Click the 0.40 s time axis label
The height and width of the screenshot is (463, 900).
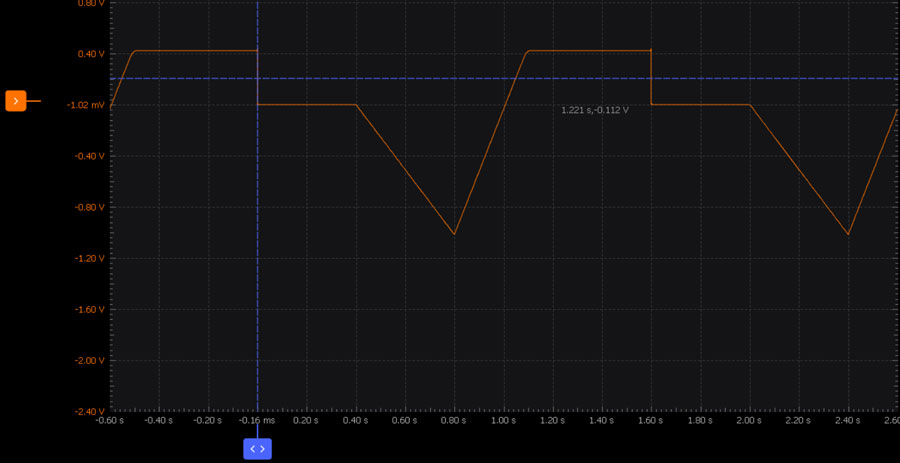coord(355,421)
